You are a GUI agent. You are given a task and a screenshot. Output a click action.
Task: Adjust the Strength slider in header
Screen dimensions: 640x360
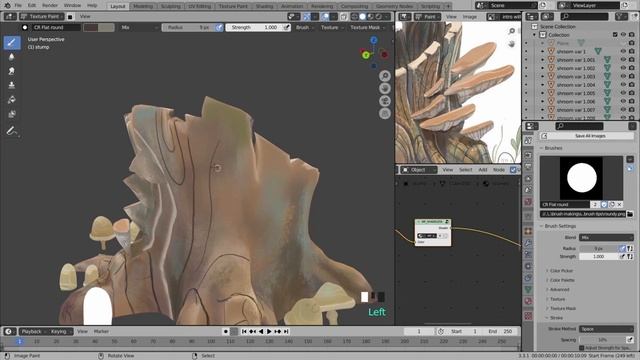tap(254, 27)
